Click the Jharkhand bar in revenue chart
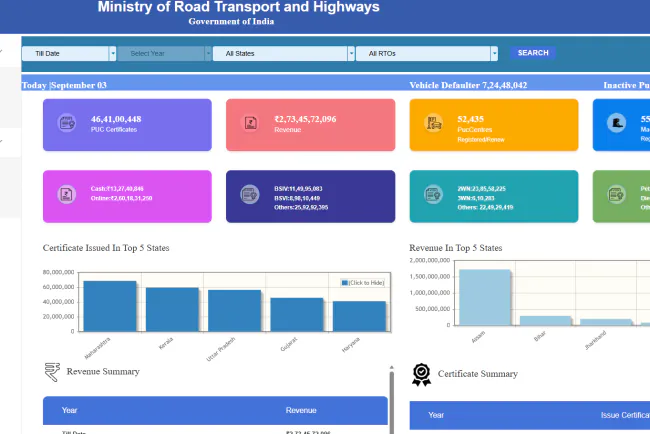 606,322
